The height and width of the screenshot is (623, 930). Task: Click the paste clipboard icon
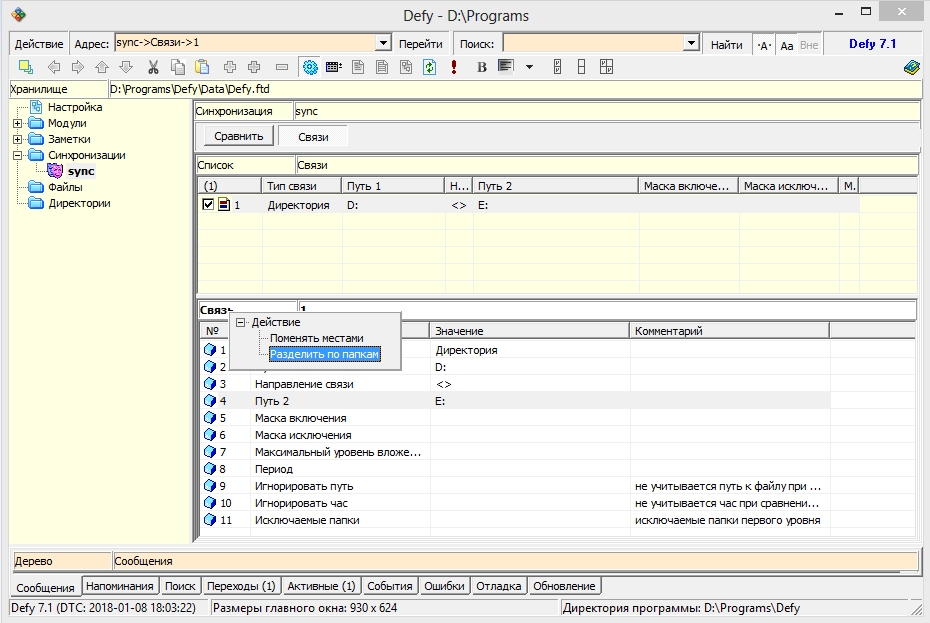(202, 67)
